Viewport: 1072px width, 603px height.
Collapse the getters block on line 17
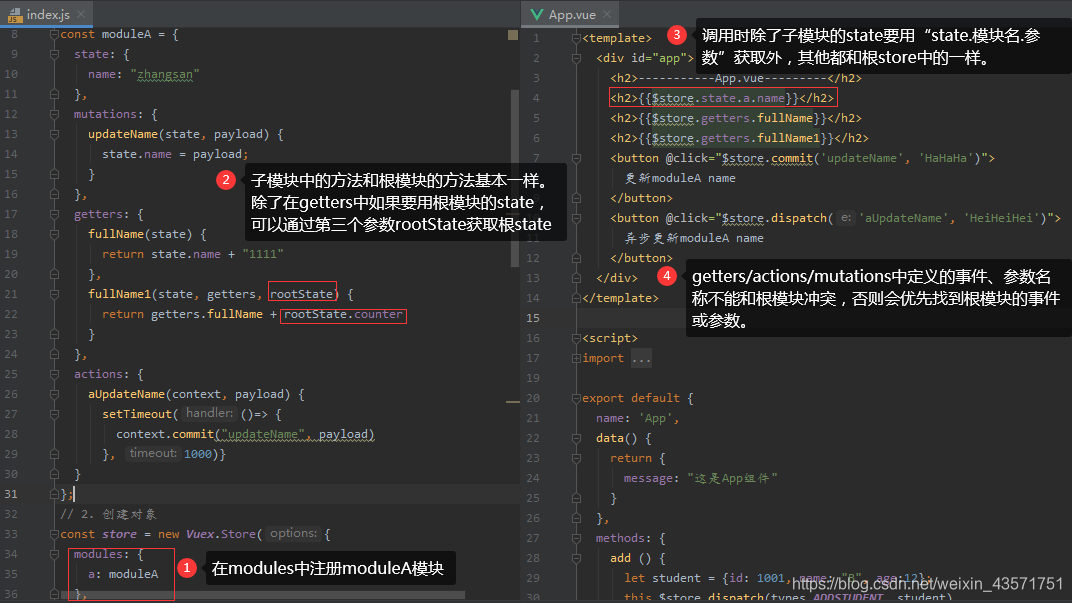(x=54, y=214)
